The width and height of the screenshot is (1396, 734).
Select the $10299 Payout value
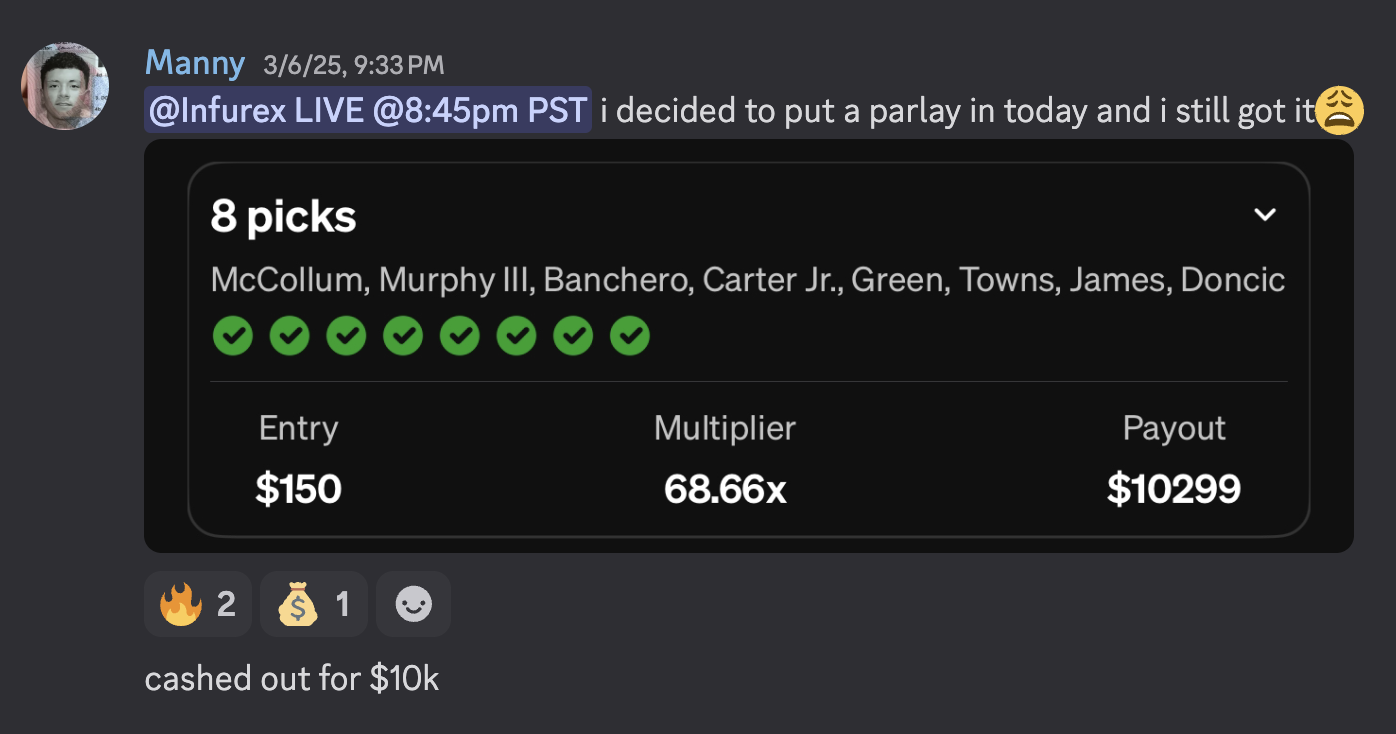click(1173, 489)
